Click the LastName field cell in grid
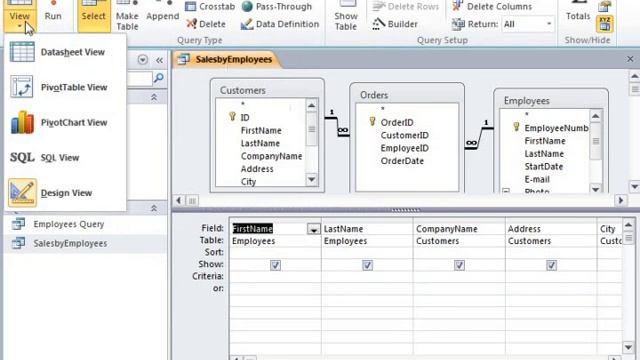The width and height of the screenshot is (640, 360). pos(367,229)
